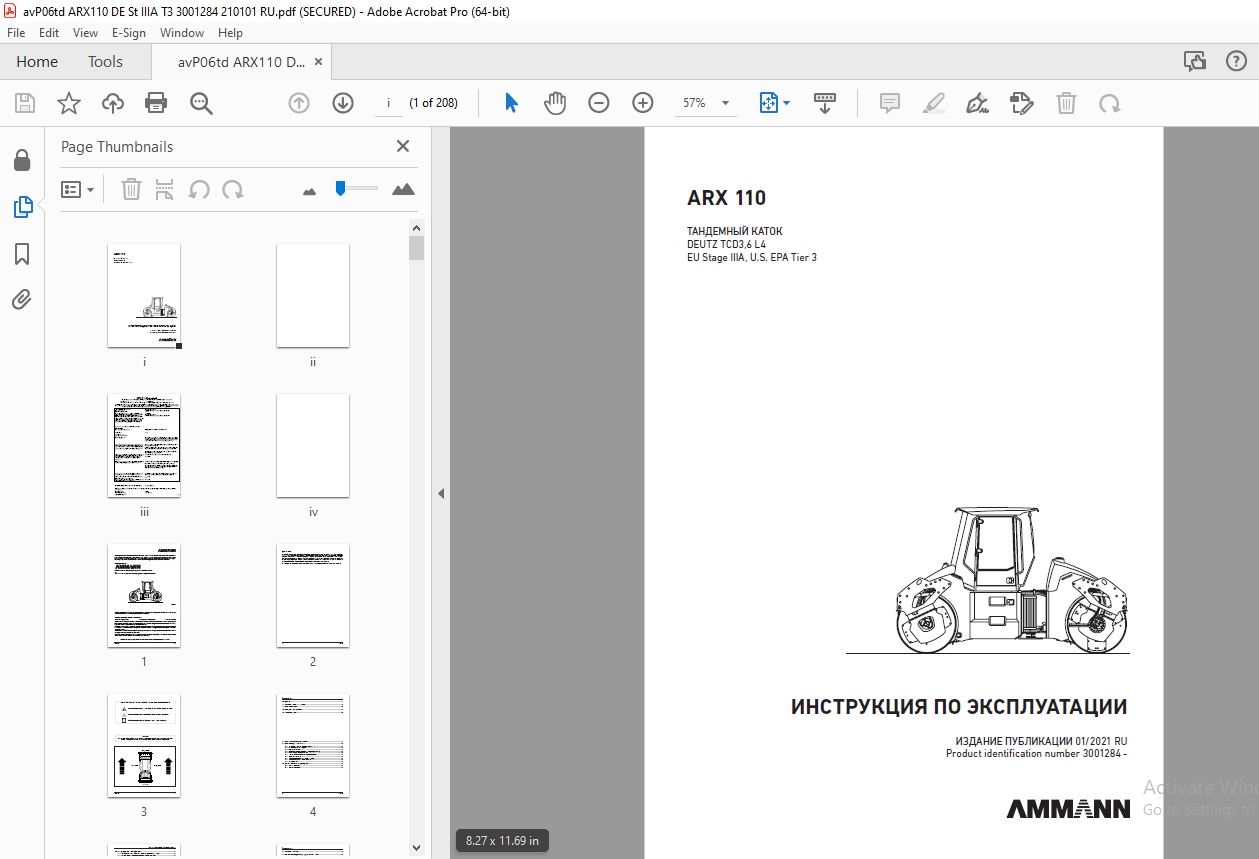
Task: Click the scrolling mode toolbar icon
Action: [825, 103]
